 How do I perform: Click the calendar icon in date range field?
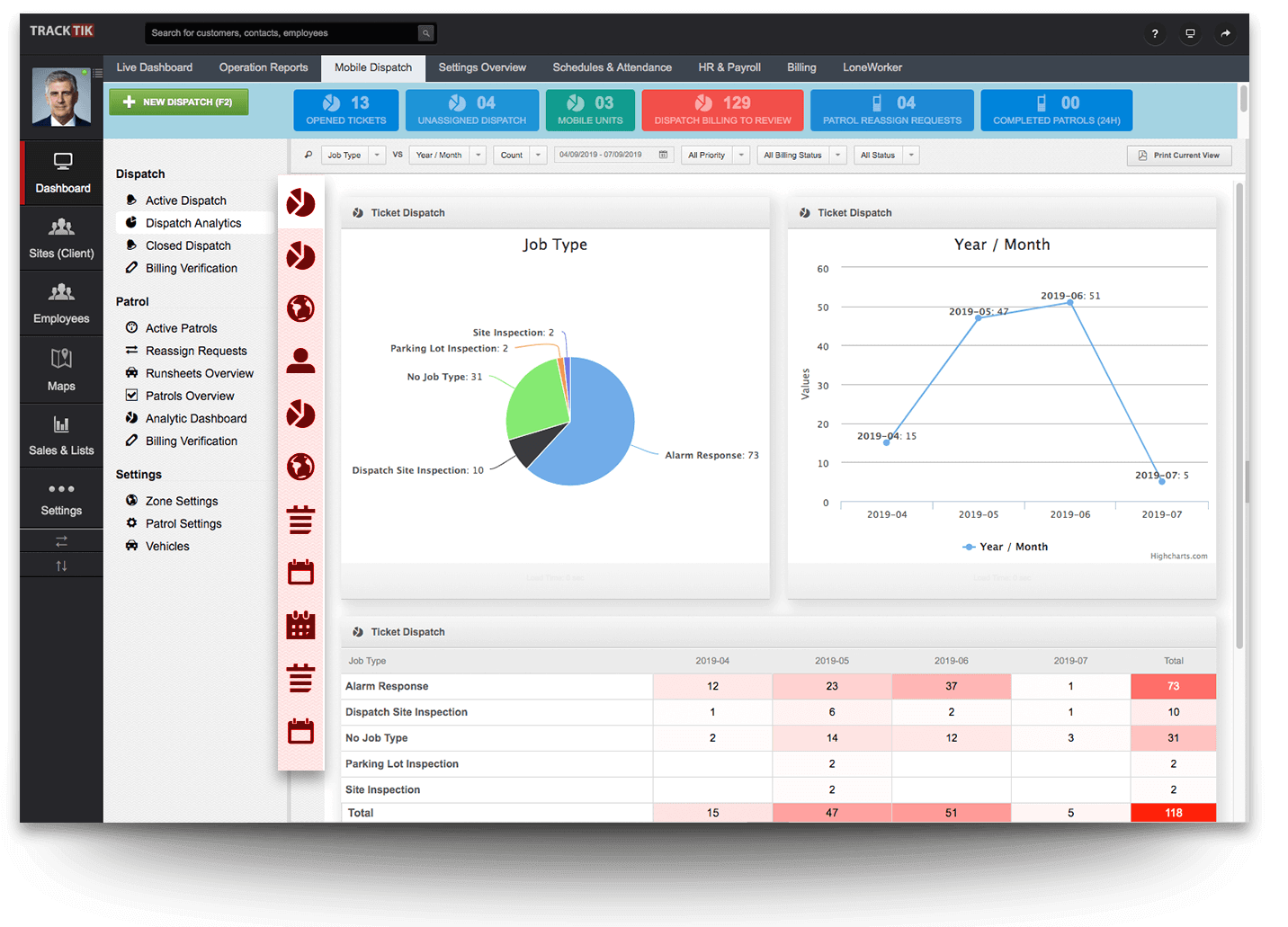coord(663,155)
